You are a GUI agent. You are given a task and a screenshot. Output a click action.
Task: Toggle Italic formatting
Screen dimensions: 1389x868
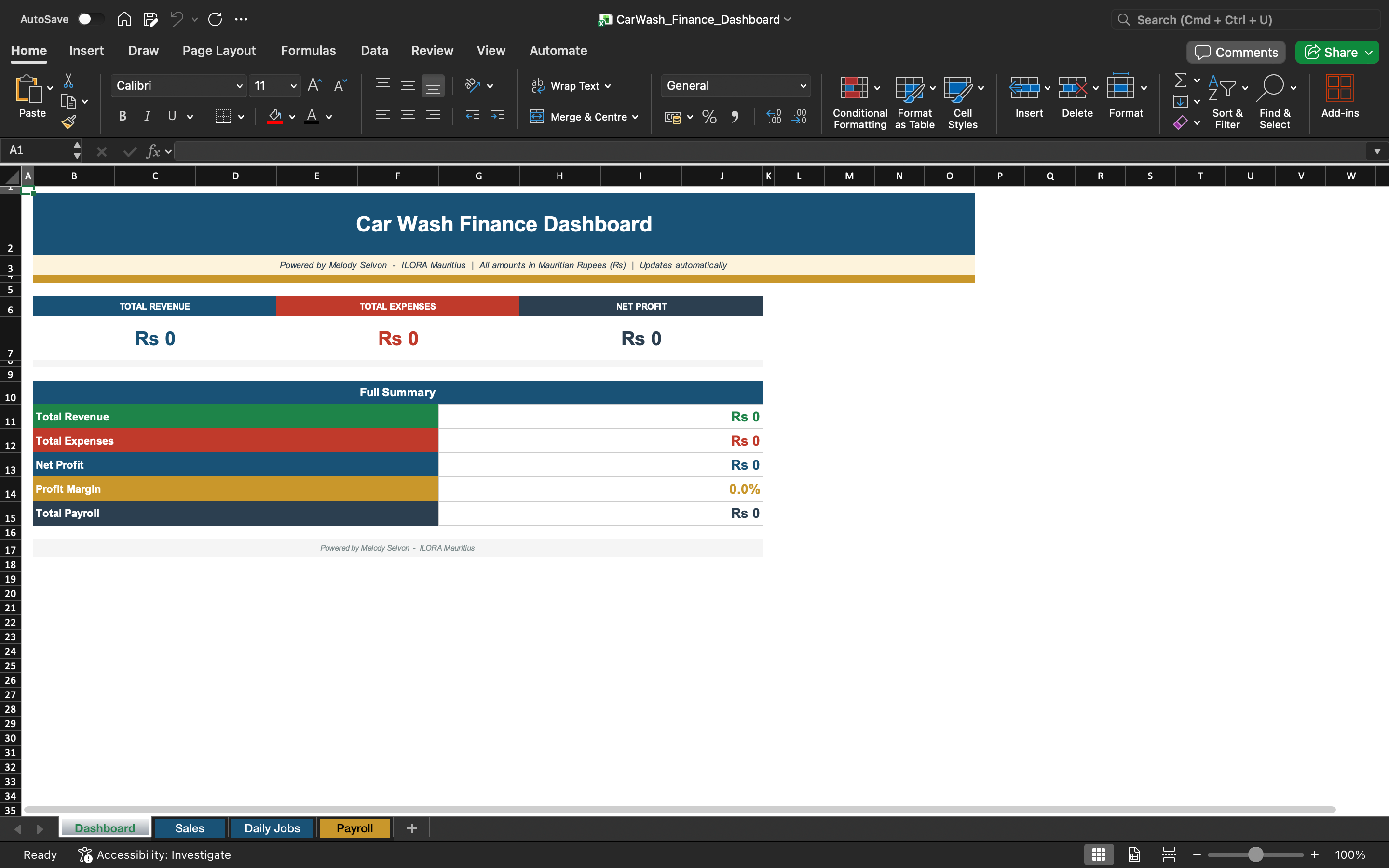pyautogui.click(x=147, y=117)
